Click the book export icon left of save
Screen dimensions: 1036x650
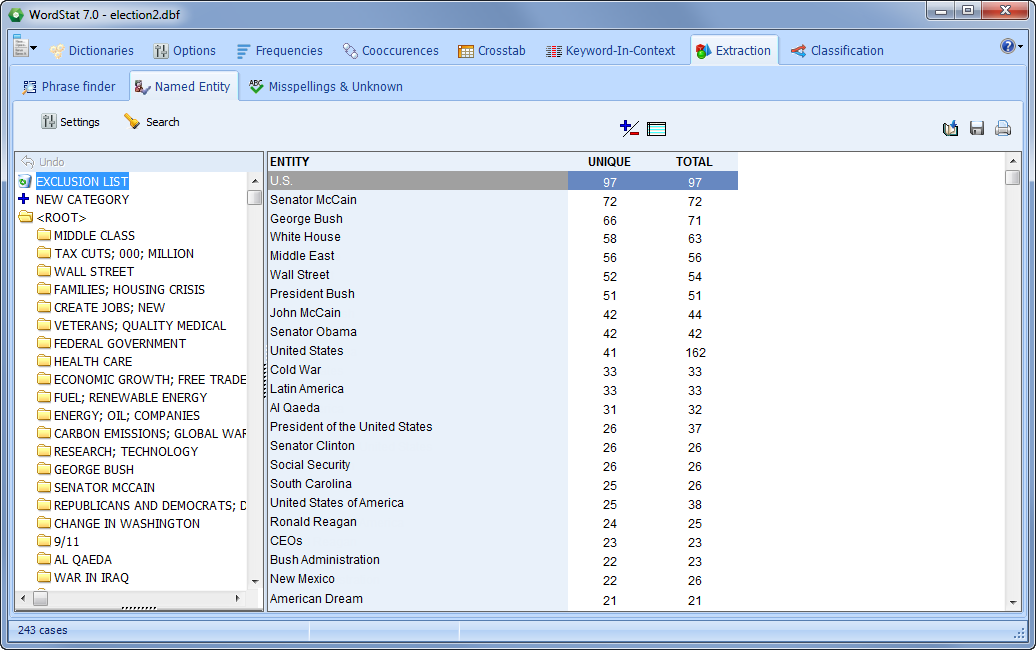pos(950,128)
